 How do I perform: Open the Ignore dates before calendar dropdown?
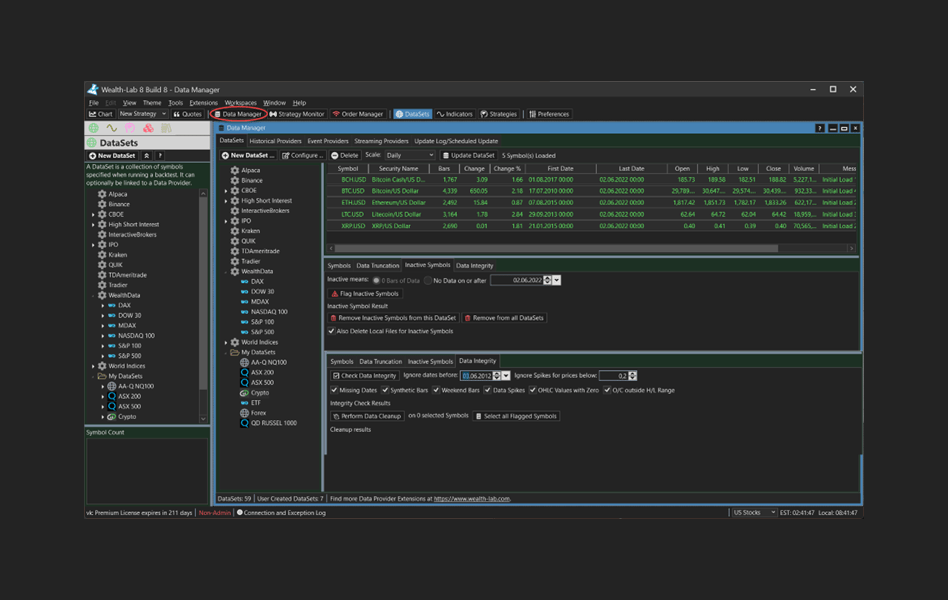(x=506, y=376)
